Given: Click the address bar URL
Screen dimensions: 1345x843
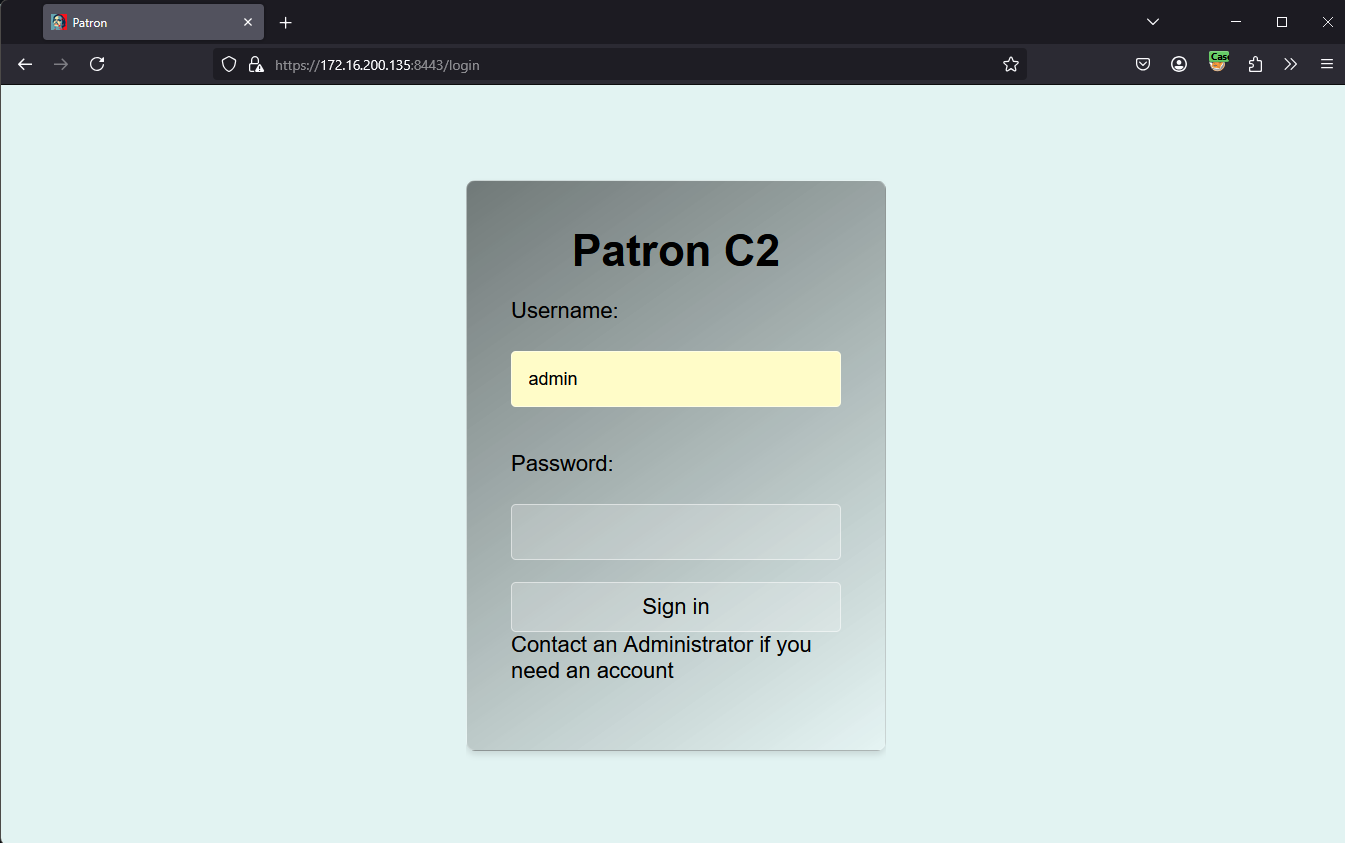Looking at the screenshot, I should tap(377, 65).
